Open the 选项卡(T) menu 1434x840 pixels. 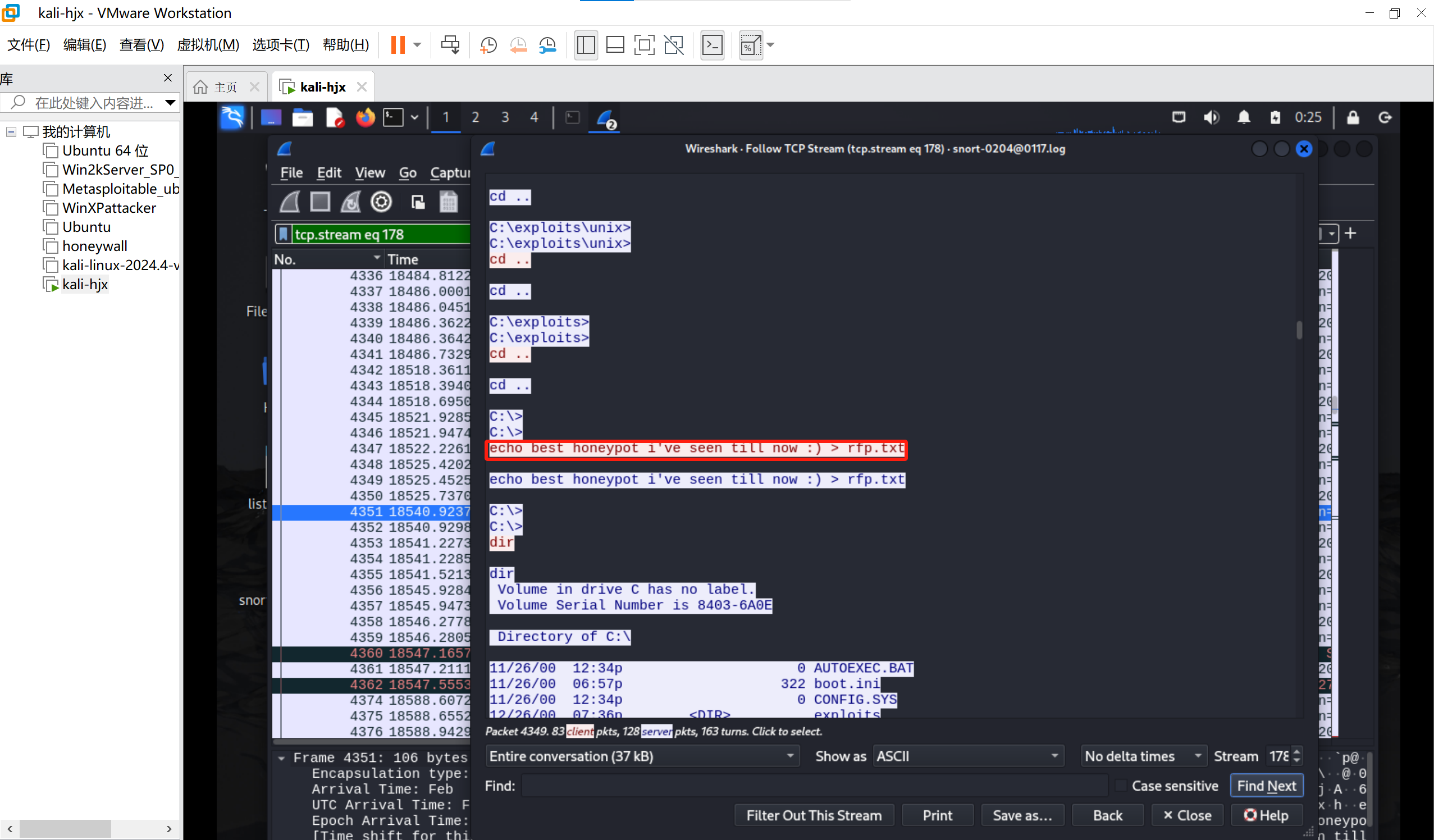point(281,44)
